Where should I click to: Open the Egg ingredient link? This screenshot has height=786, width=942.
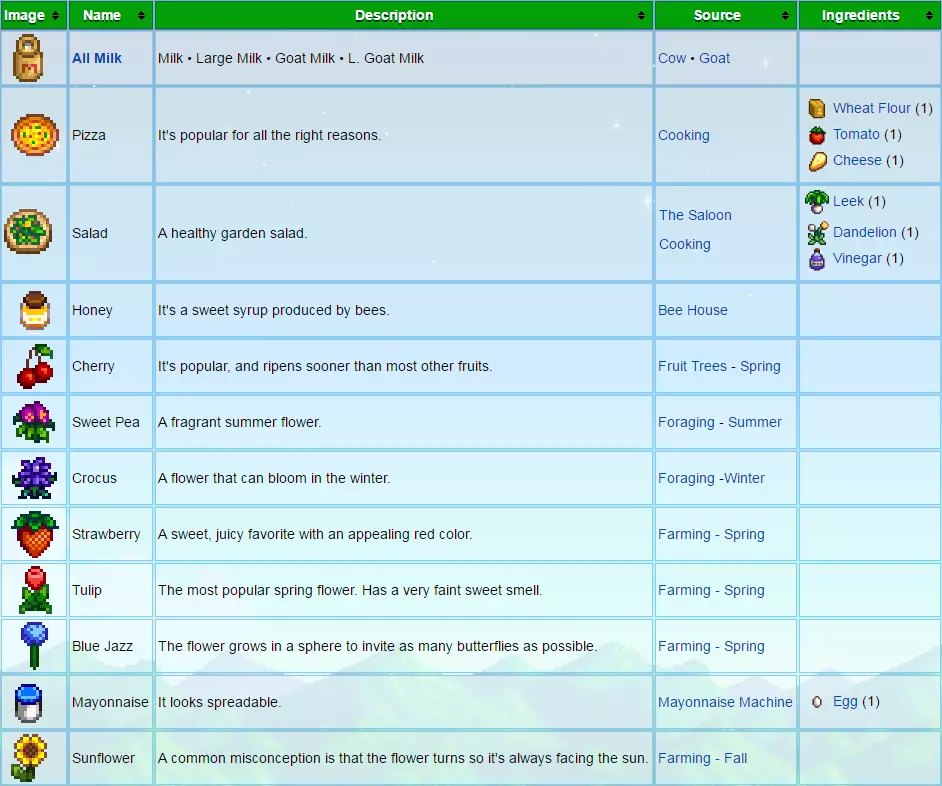[x=845, y=701]
